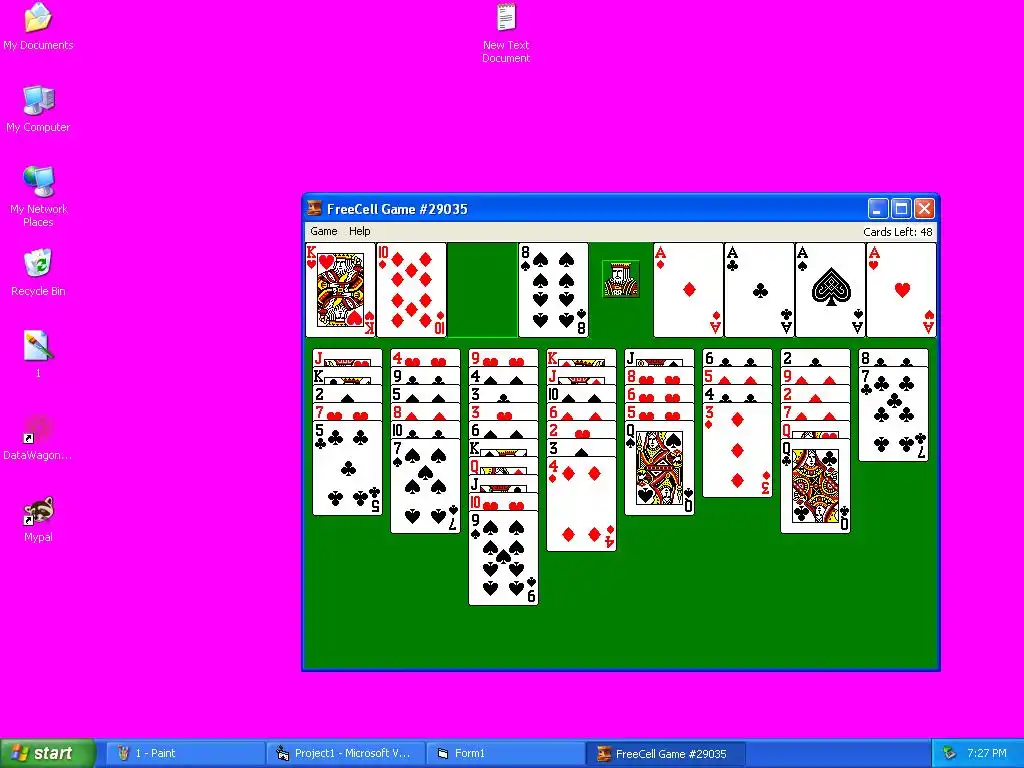Click the 2 of Hearts in fourth column
This screenshot has height=768, width=1024.
(581, 430)
